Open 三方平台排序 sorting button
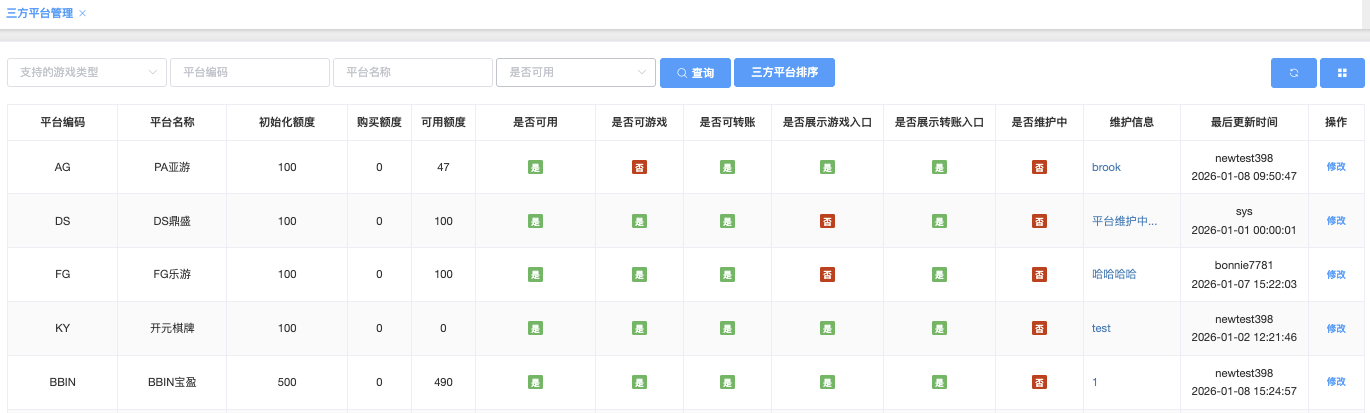The image size is (1370, 413). pos(784,73)
